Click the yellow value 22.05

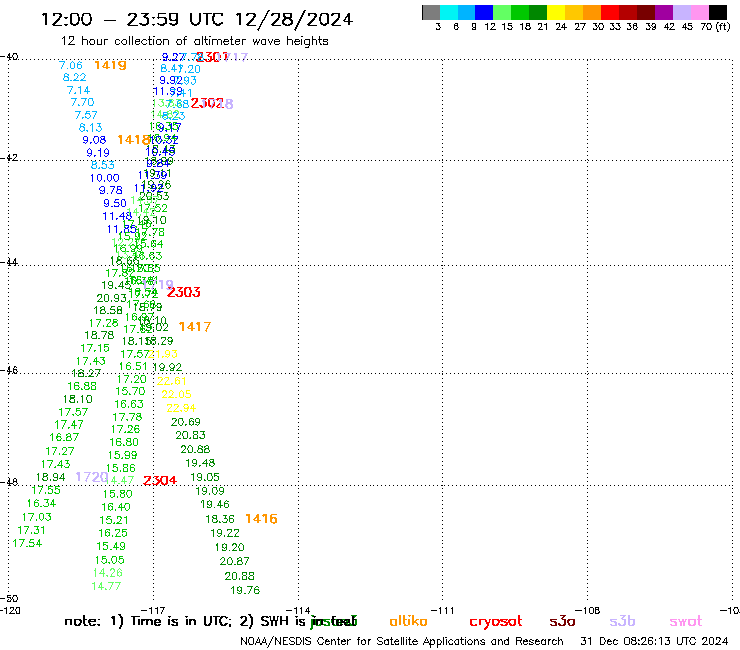[x=176, y=394]
